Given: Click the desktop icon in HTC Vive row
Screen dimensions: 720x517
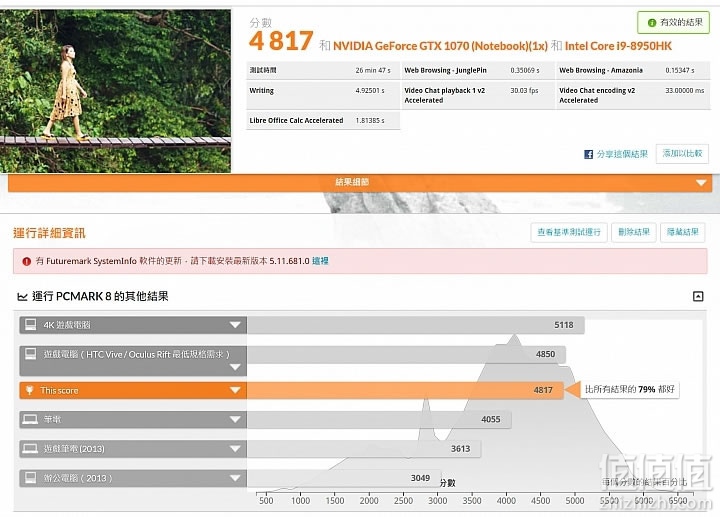Looking at the screenshot, I should coord(30,354).
